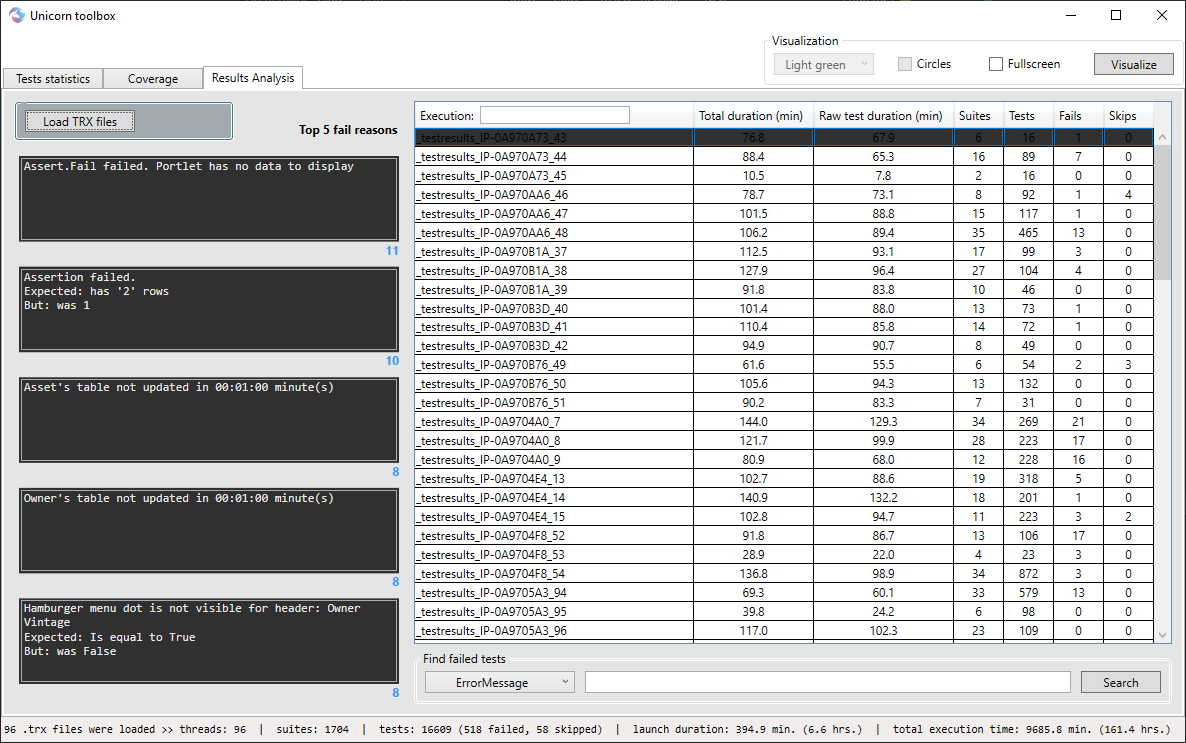Select row _testresults_IP-0A970AA6_46
The width and height of the screenshot is (1186, 743).
point(784,194)
